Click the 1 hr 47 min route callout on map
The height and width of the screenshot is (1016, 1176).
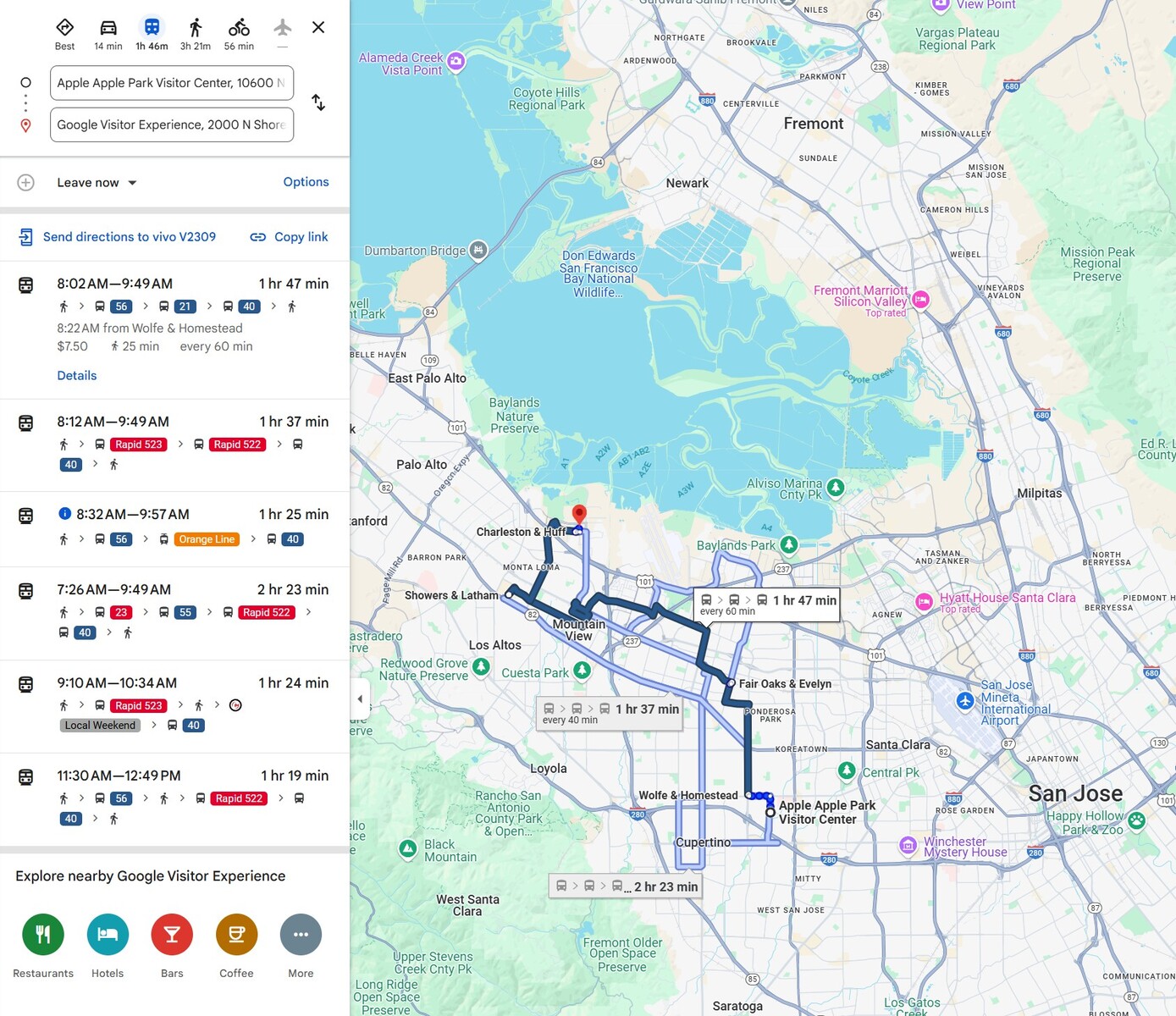pos(767,605)
